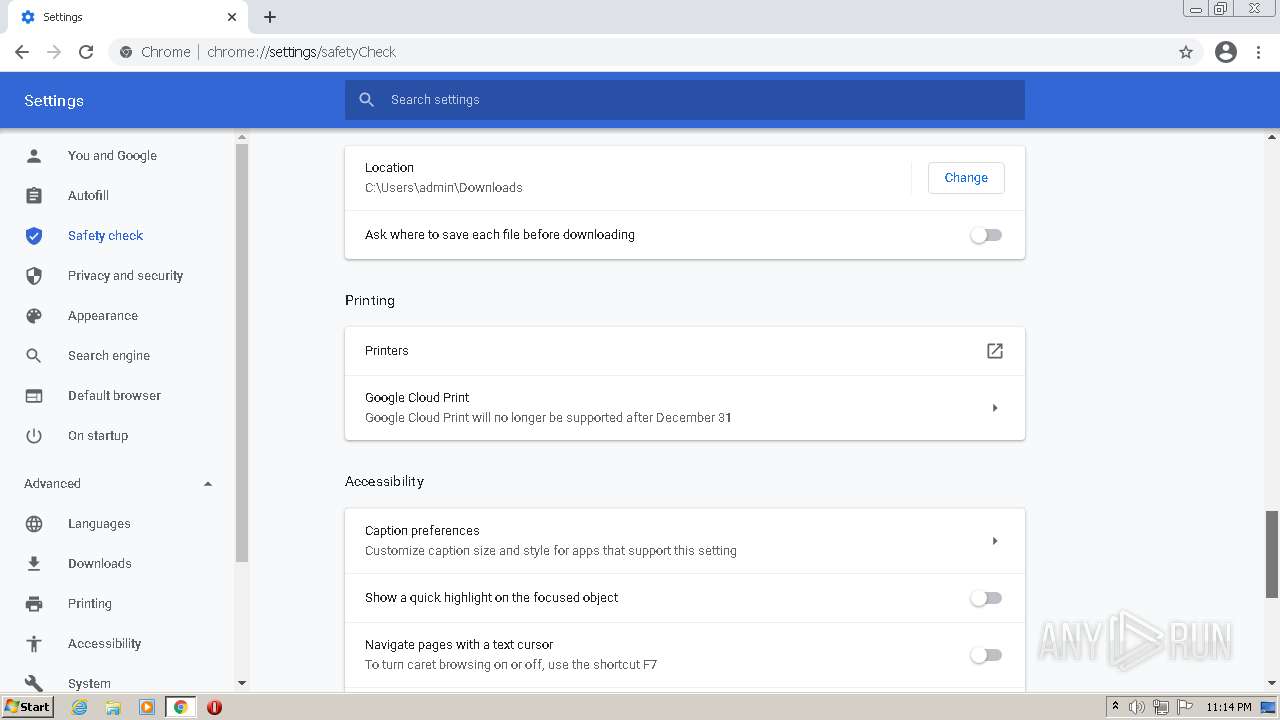This screenshot has height=720, width=1280.
Task: Open the Printers external link icon
Action: pos(994,351)
